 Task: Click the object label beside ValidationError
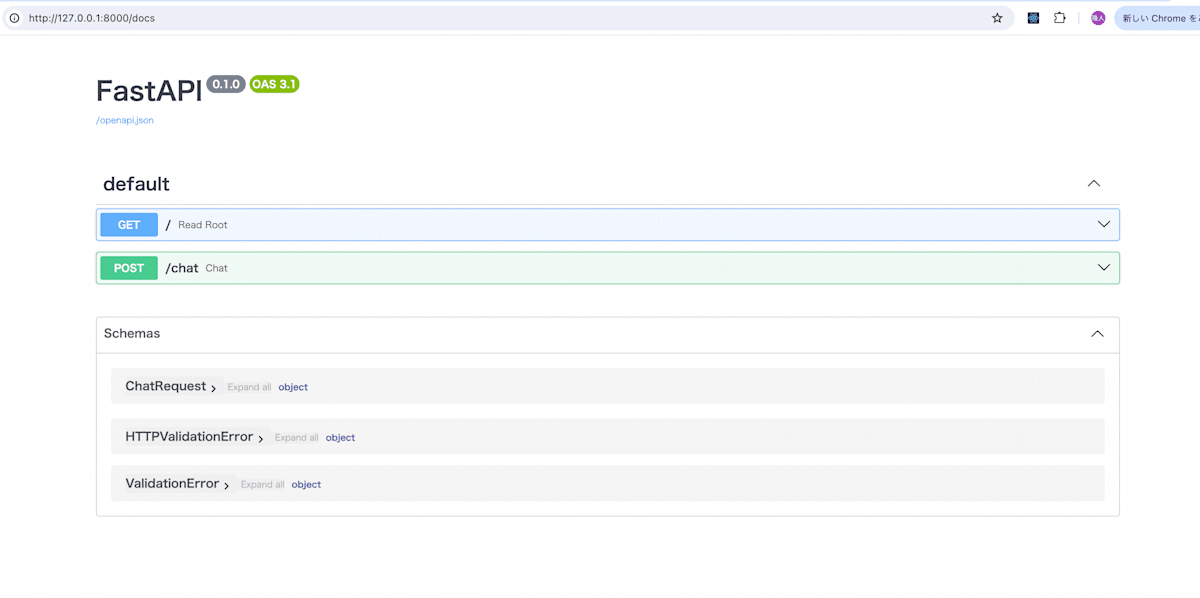point(306,485)
